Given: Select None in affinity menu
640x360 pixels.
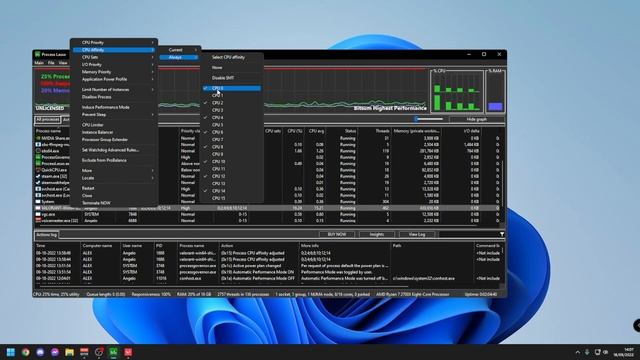Looking at the screenshot, I should pyautogui.click(x=231, y=67).
